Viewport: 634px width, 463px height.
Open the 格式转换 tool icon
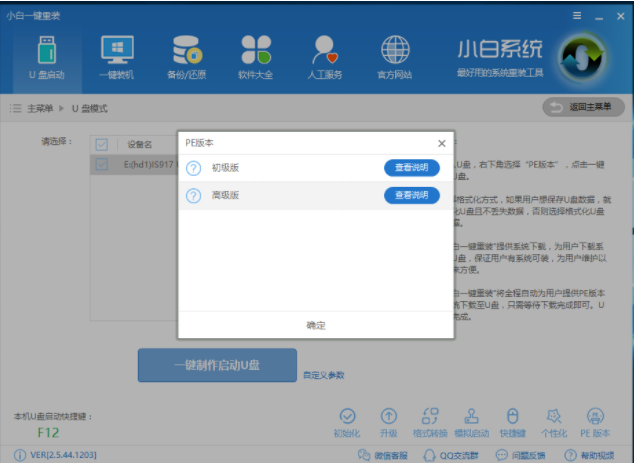(x=431, y=416)
